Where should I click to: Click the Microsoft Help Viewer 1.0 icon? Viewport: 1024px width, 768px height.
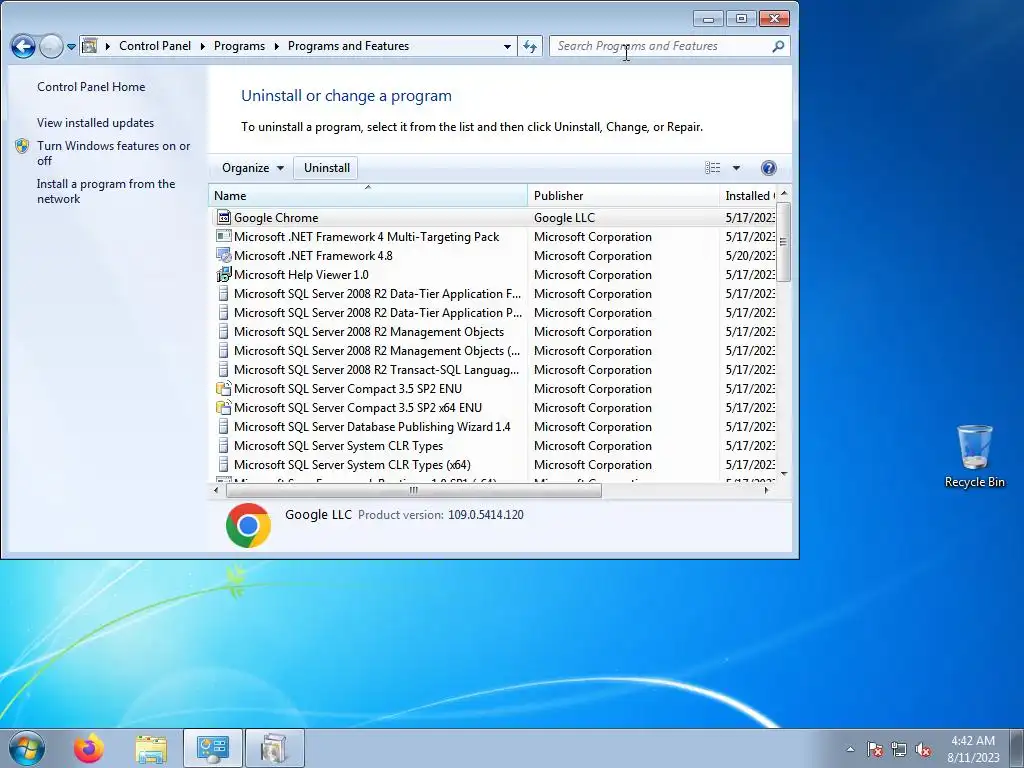[x=224, y=274]
